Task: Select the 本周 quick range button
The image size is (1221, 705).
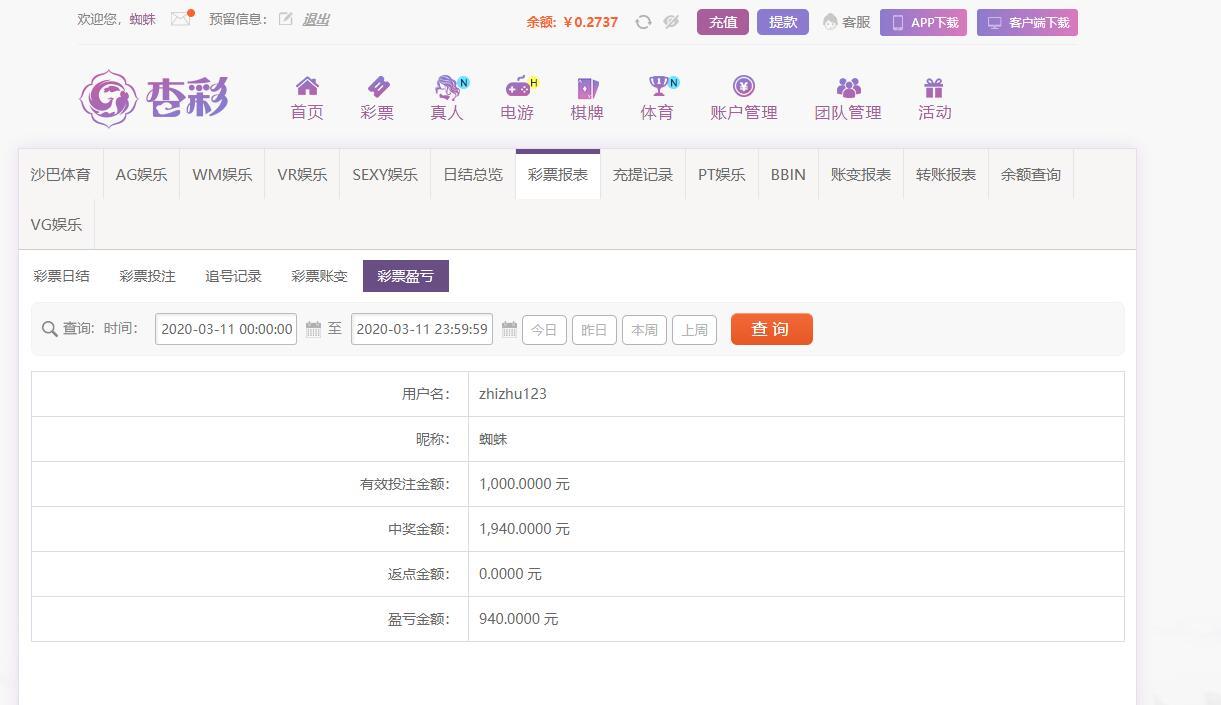Action: click(644, 330)
